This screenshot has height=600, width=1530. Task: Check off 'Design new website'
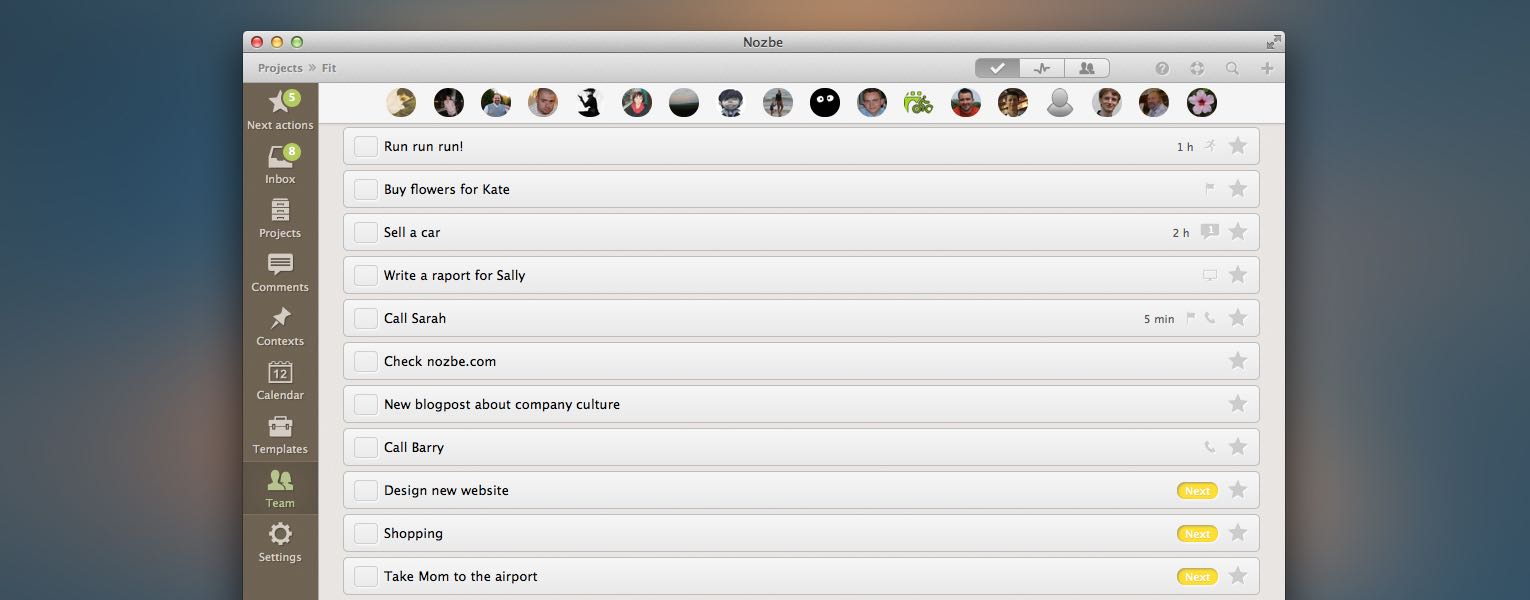pyautogui.click(x=366, y=490)
